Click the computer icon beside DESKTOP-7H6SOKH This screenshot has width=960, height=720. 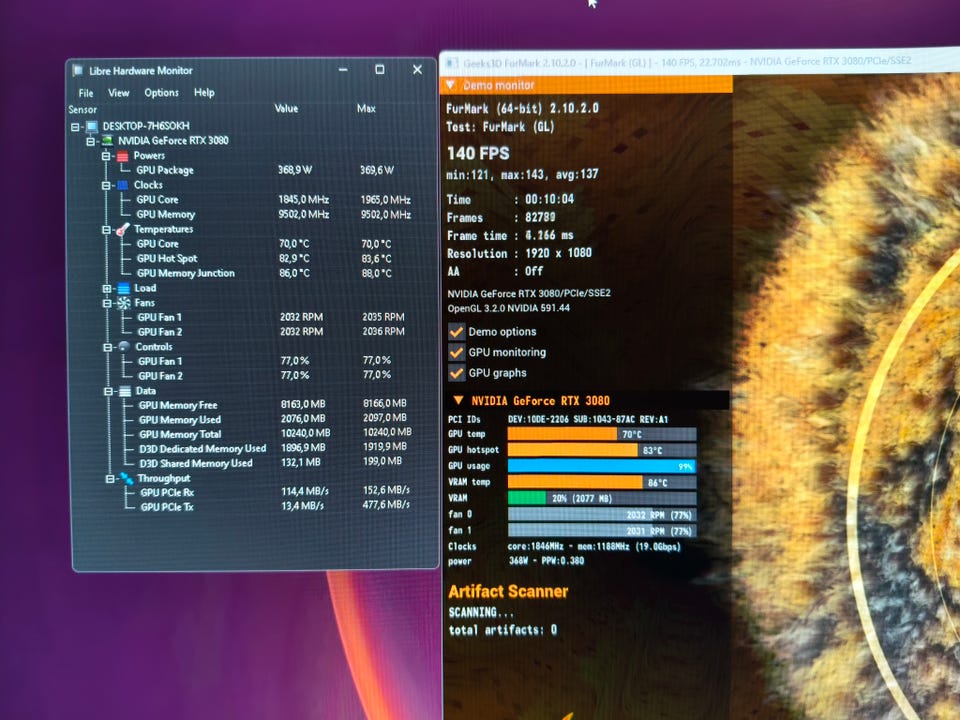[92, 127]
